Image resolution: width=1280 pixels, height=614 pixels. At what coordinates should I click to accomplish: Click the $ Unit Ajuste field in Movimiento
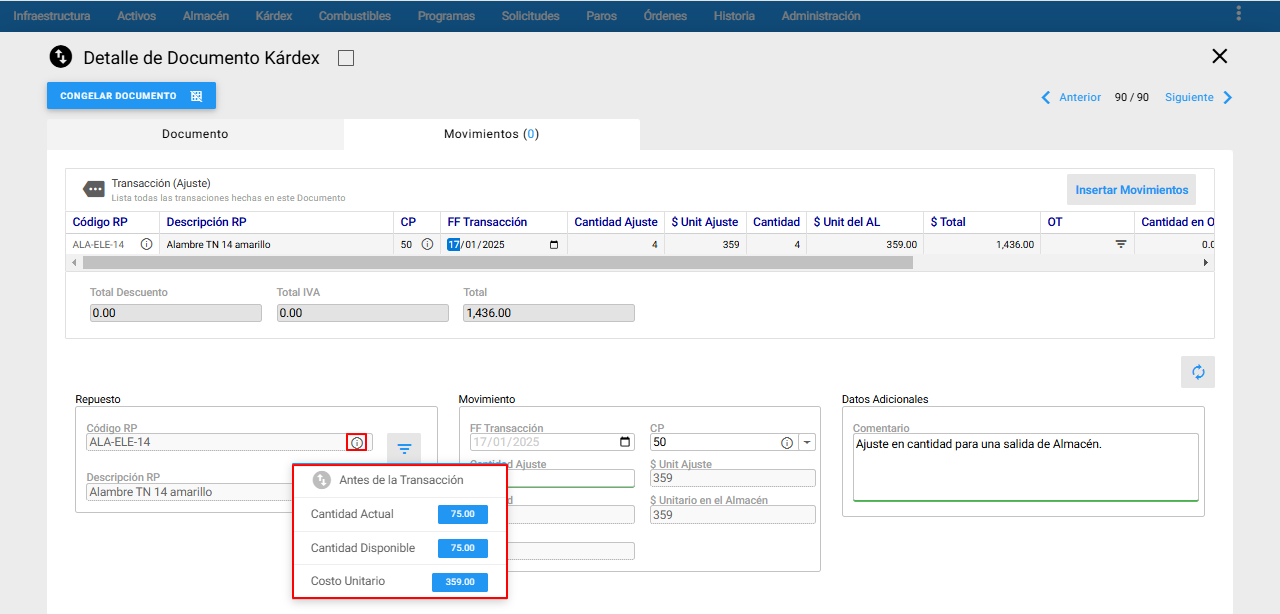(732, 478)
